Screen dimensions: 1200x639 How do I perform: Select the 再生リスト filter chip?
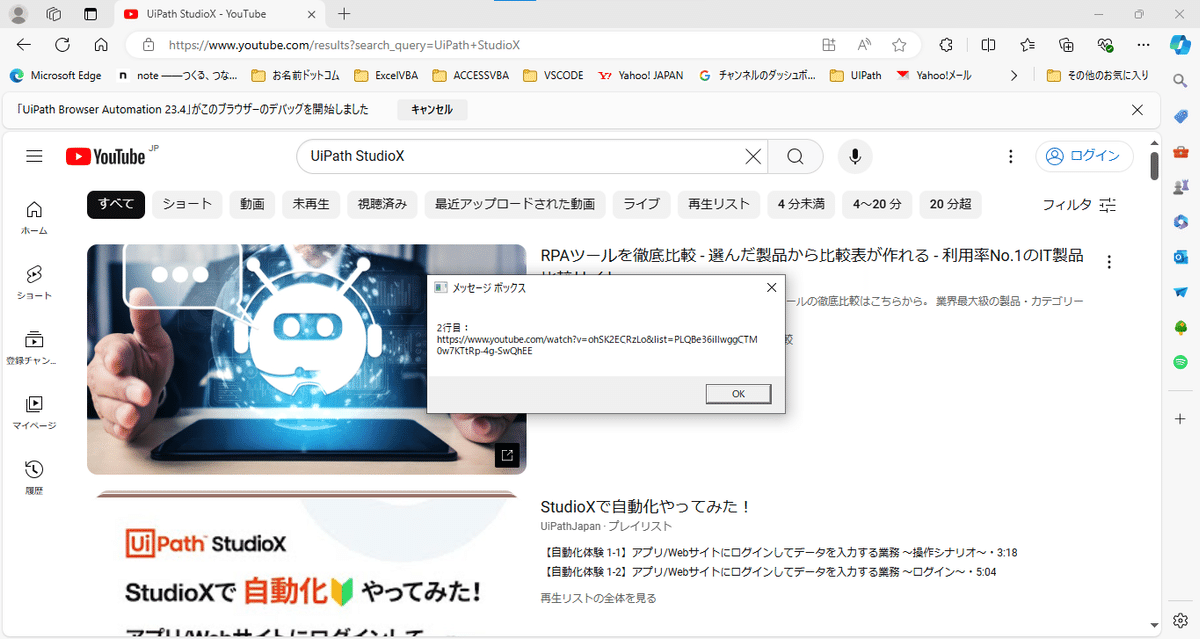(719, 204)
